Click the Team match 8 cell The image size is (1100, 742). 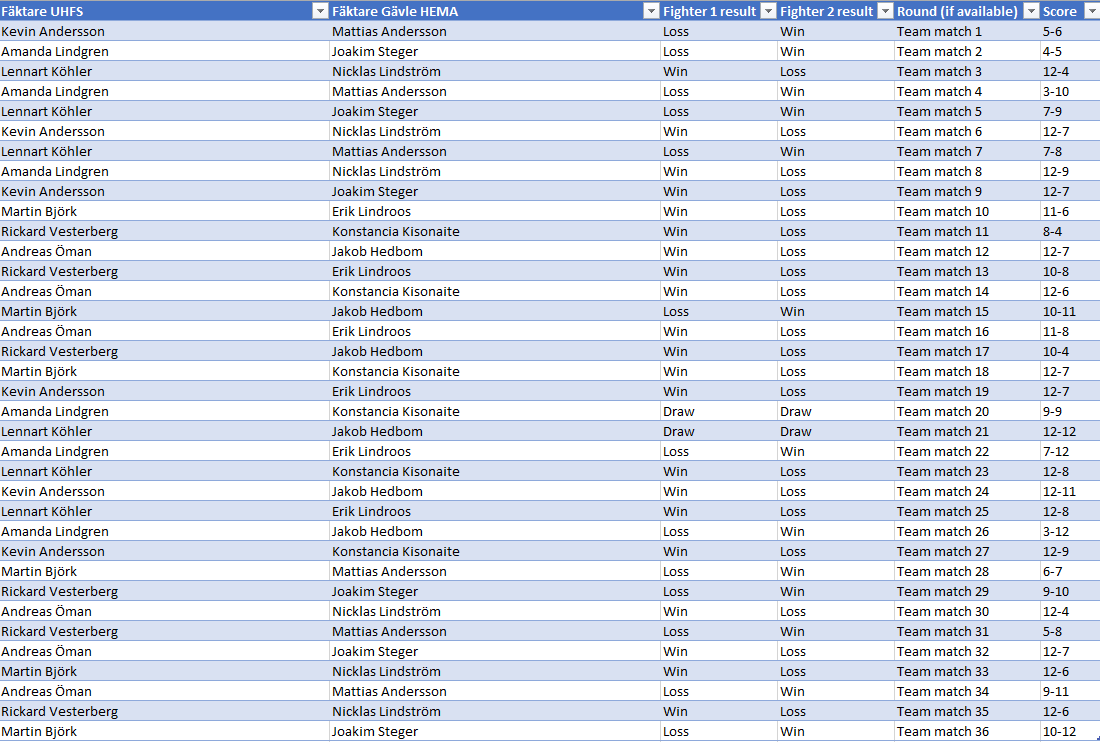(967, 171)
